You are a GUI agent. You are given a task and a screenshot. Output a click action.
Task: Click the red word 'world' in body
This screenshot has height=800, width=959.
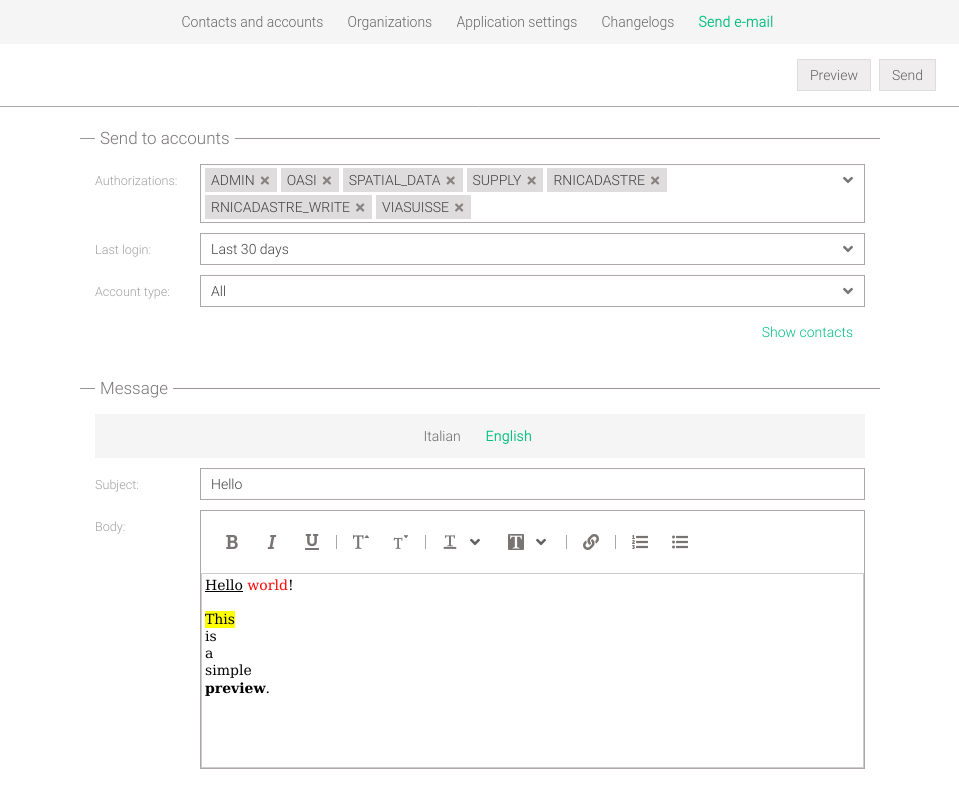(267, 585)
